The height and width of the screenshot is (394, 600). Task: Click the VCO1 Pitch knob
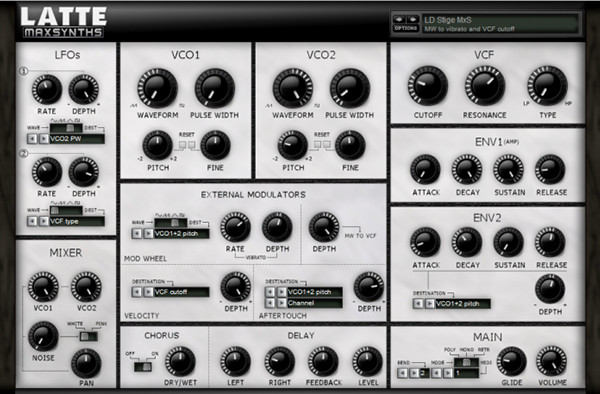[x=157, y=145]
